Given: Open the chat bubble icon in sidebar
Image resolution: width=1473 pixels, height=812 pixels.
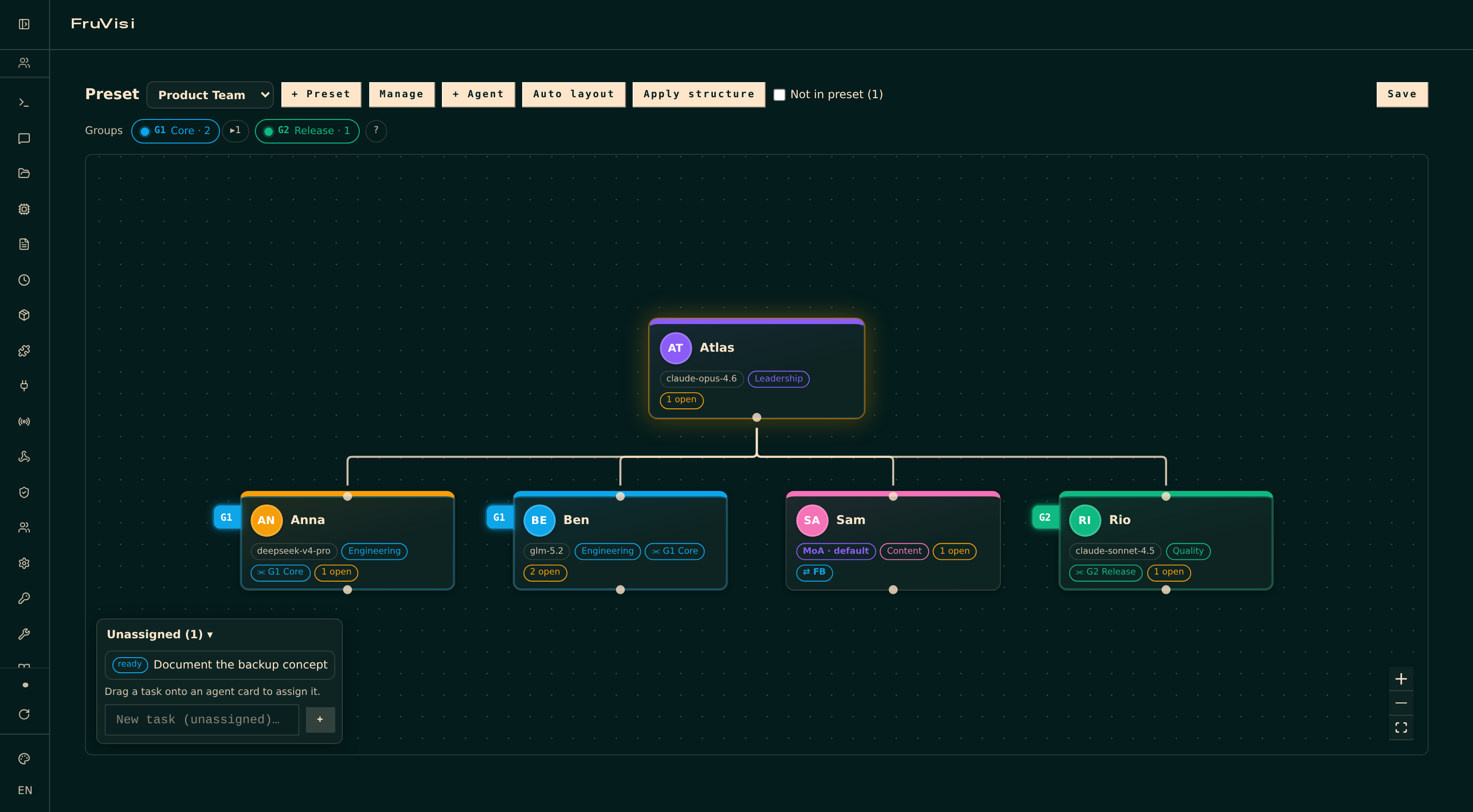Looking at the screenshot, I should coord(24,138).
